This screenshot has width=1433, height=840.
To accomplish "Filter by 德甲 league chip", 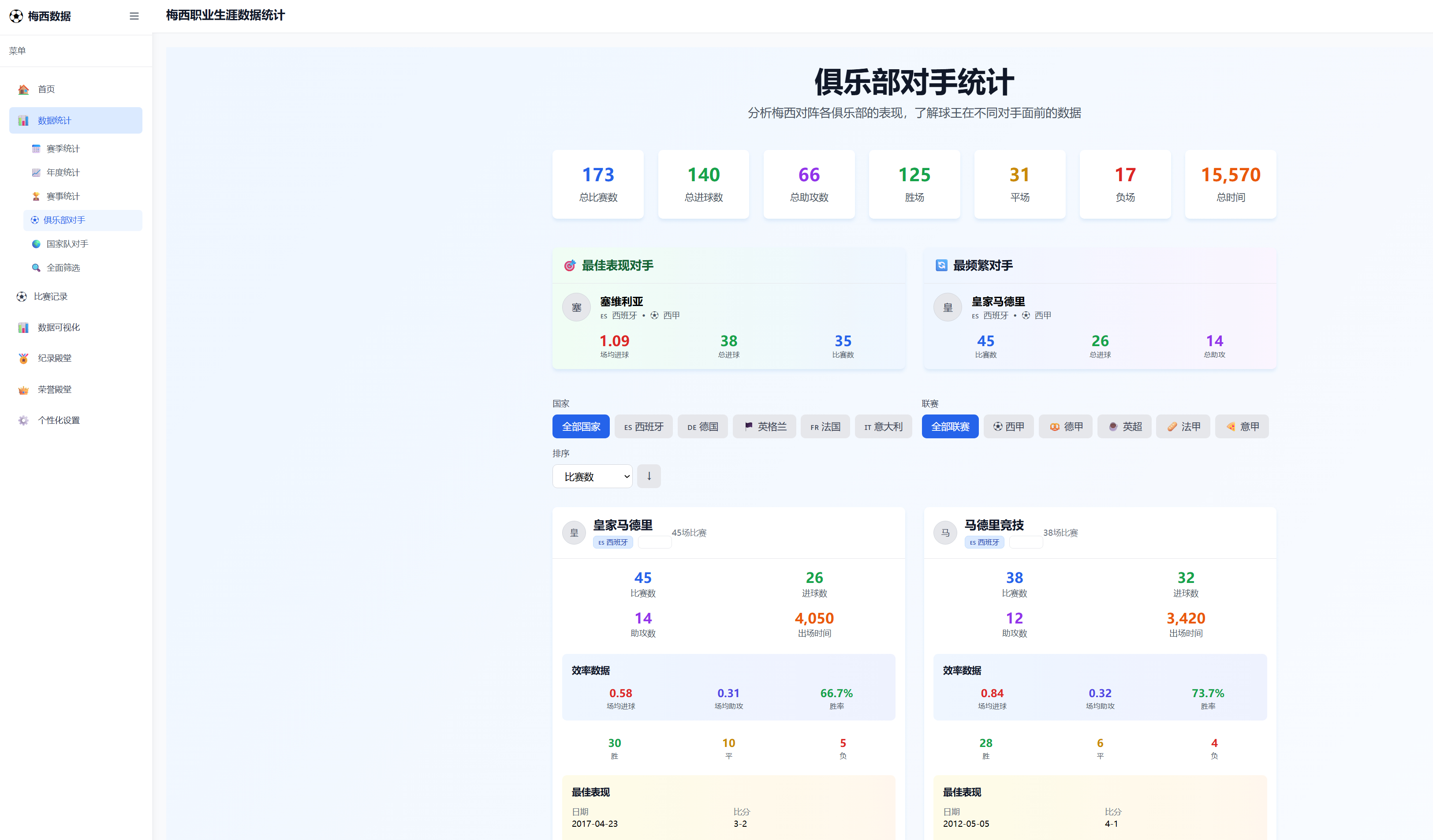I will 1065,426.
